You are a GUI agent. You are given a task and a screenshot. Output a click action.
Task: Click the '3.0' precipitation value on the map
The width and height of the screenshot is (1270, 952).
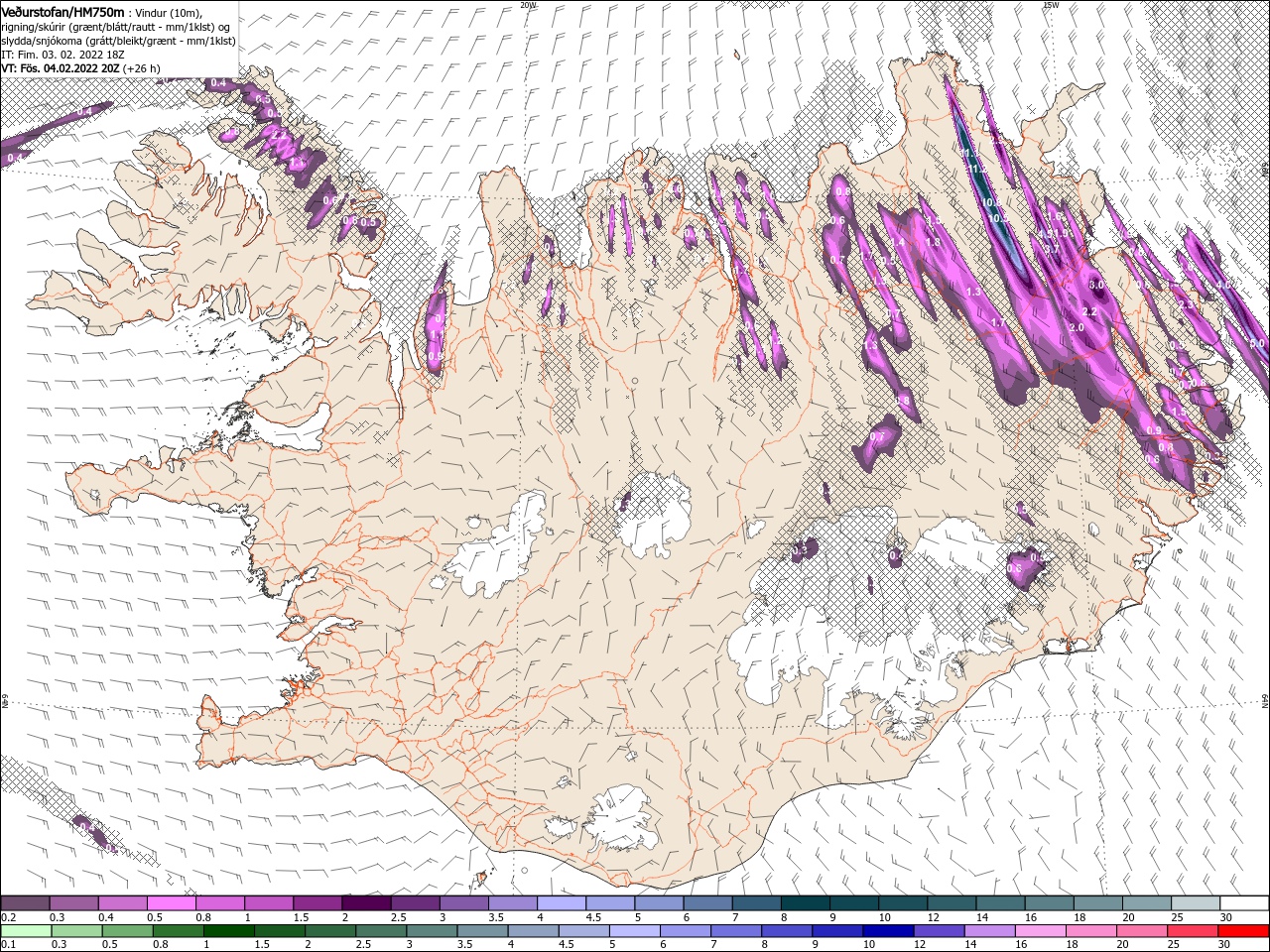[x=1096, y=285]
